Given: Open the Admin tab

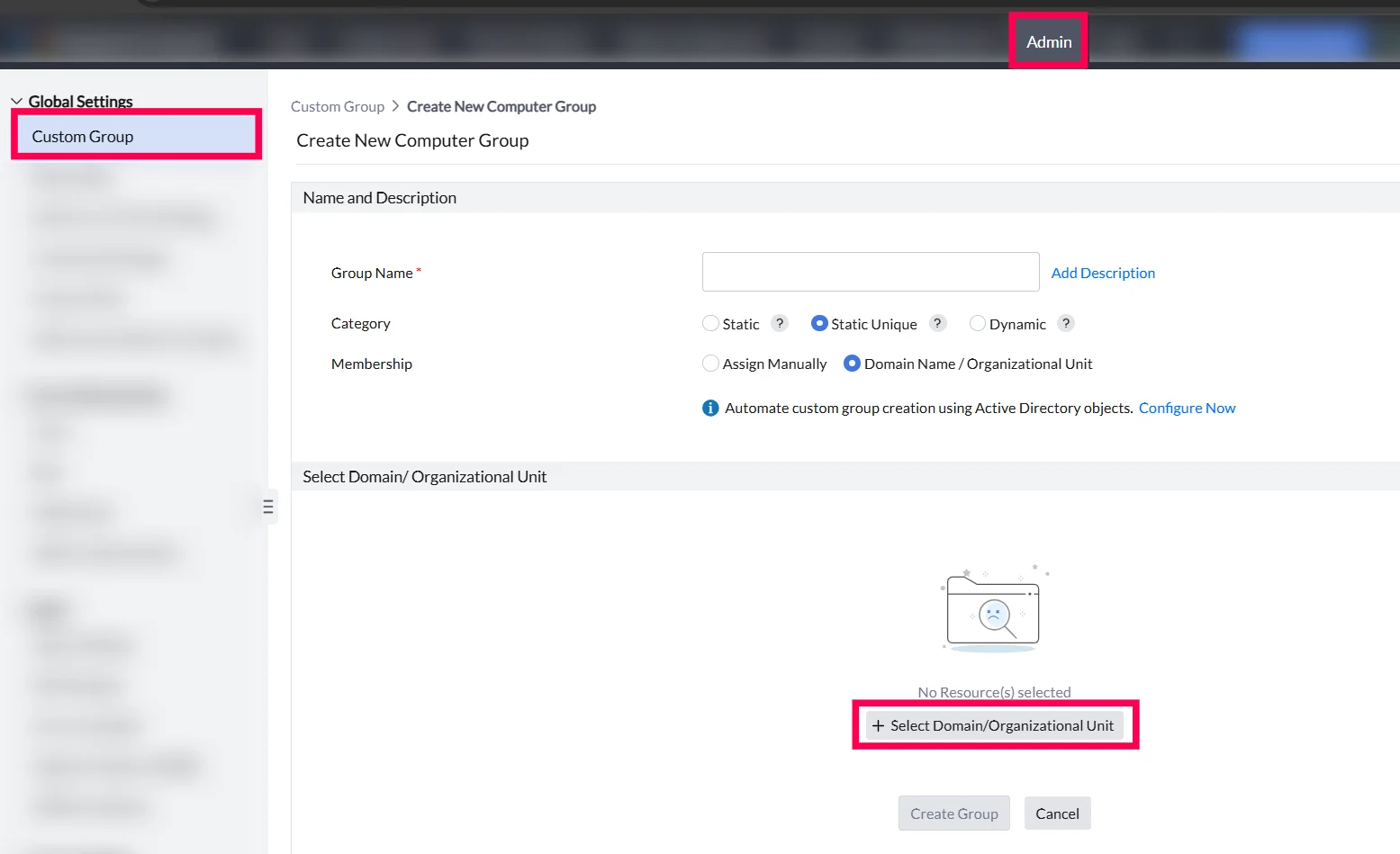Looking at the screenshot, I should coord(1049,41).
